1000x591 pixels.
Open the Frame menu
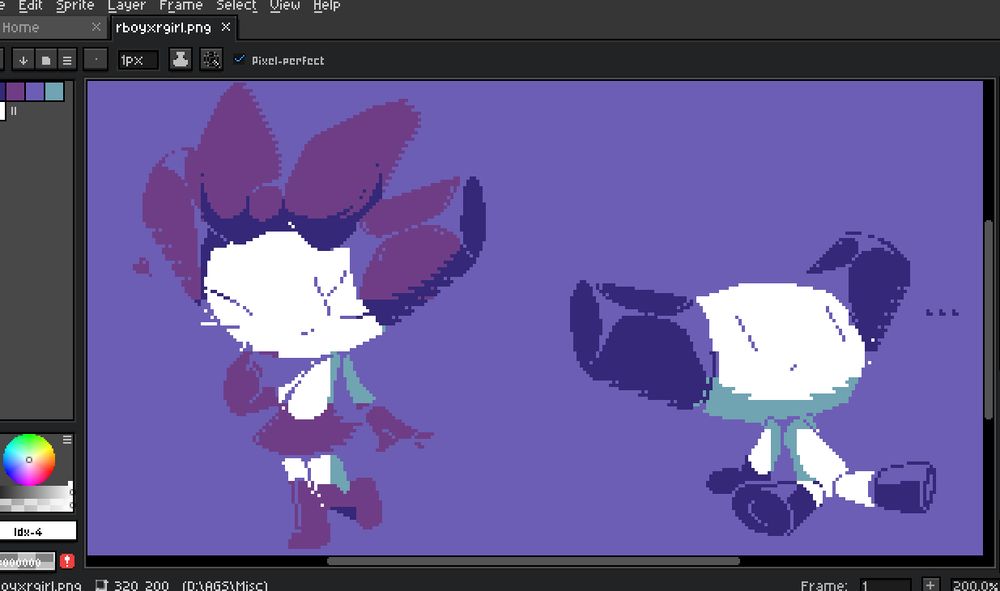181,6
